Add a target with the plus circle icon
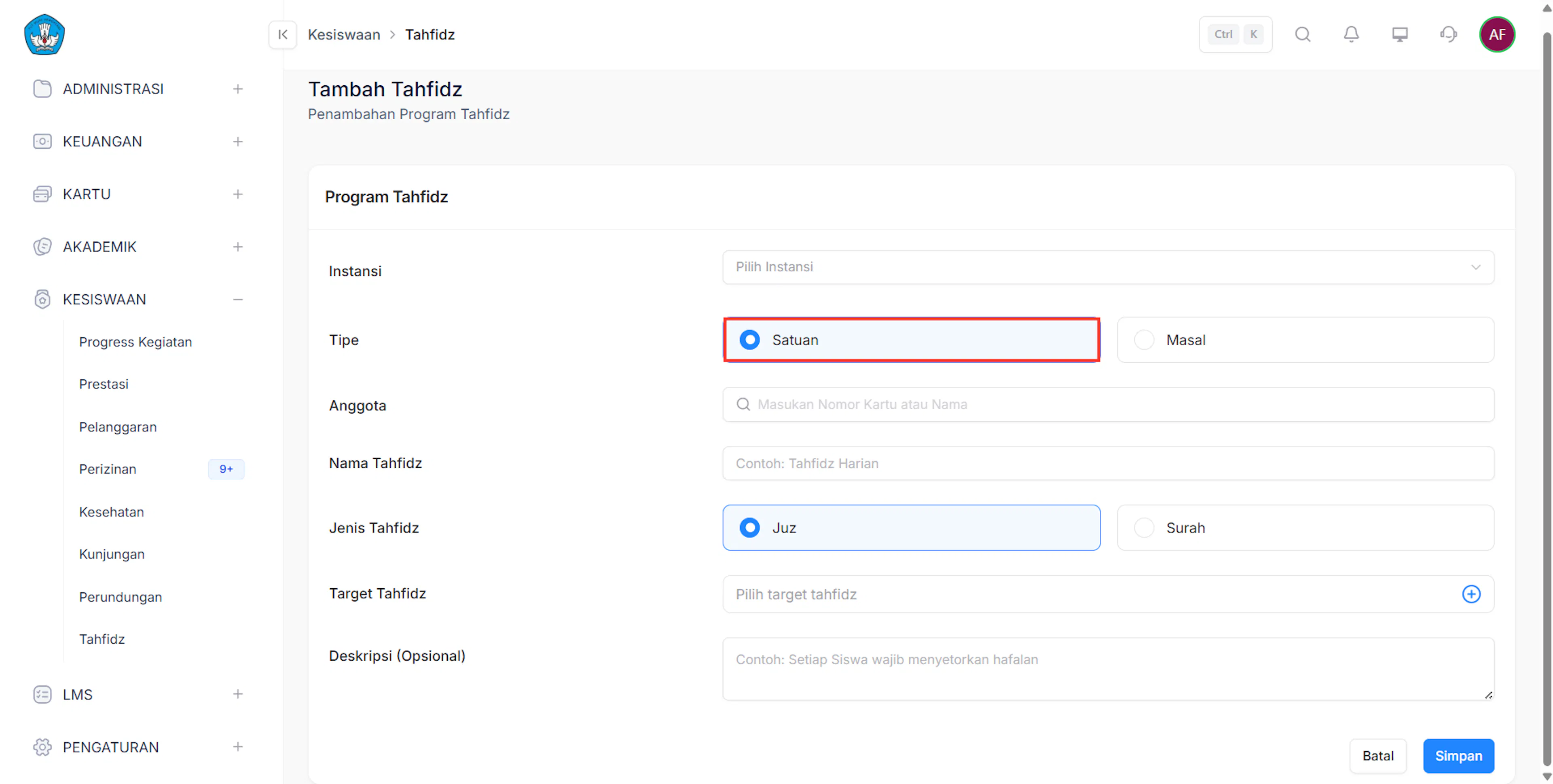This screenshot has height=784, width=1553. click(x=1471, y=594)
